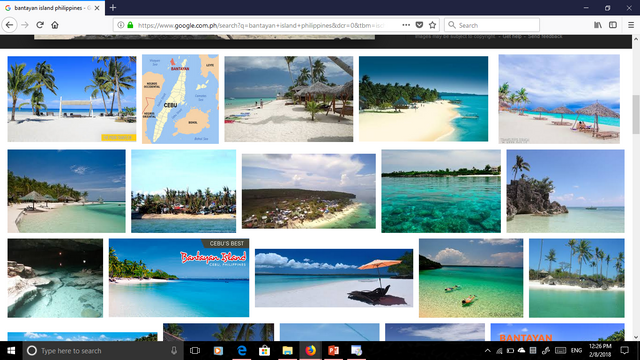Open the tall palms lagoon image

pyautogui.click(x=577, y=278)
